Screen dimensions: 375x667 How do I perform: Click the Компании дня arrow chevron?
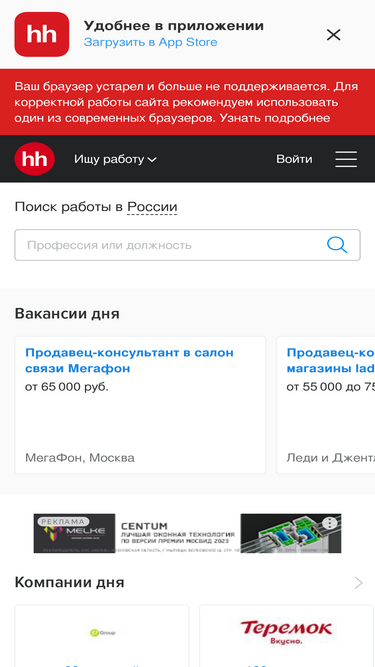(x=358, y=583)
